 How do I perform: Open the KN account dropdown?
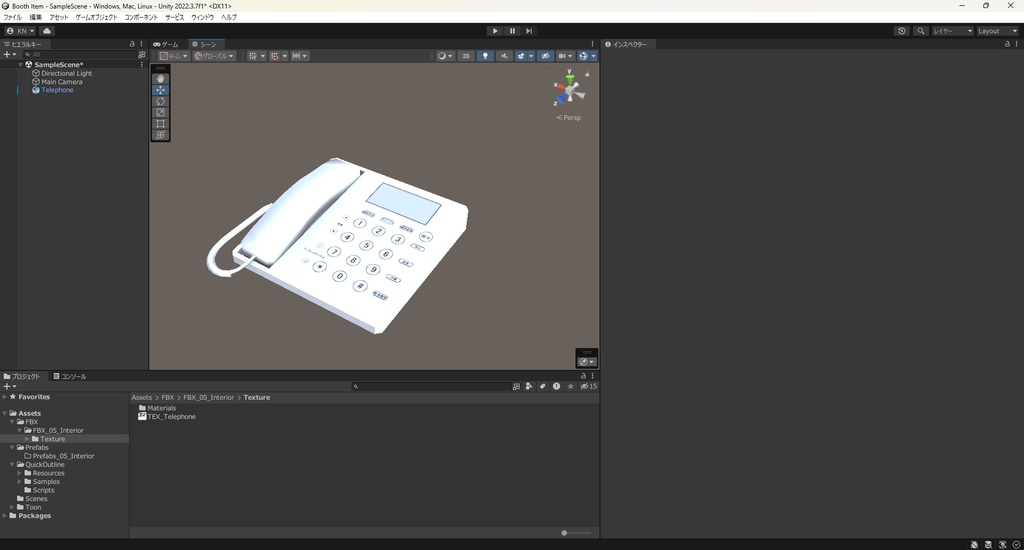coord(20,31)
